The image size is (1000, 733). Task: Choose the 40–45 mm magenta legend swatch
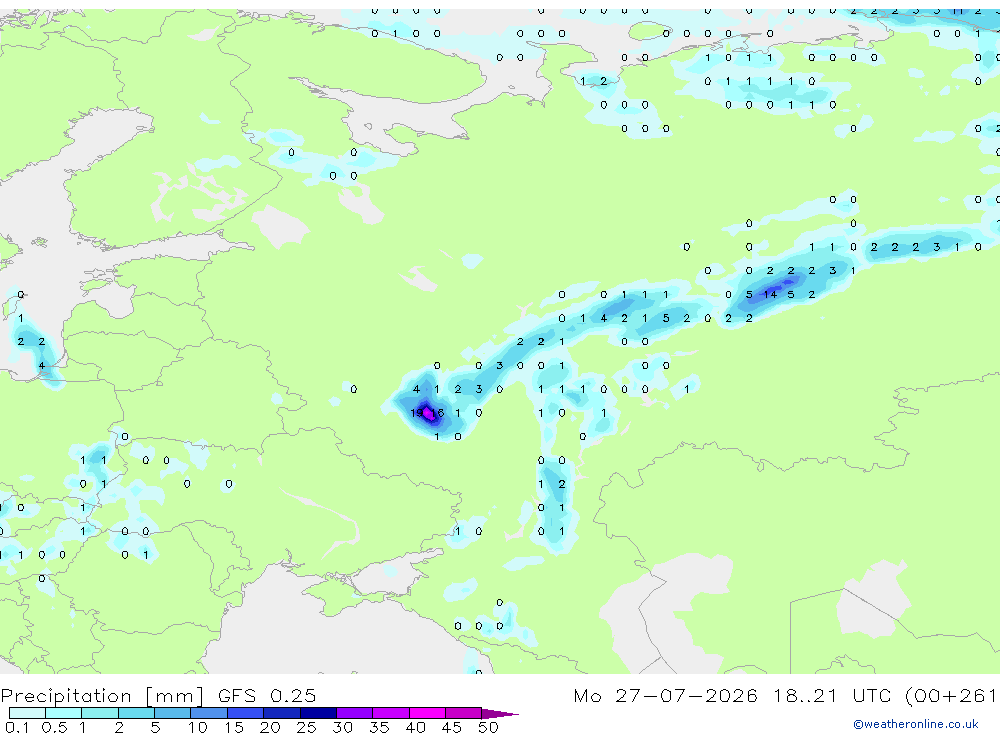427,713
